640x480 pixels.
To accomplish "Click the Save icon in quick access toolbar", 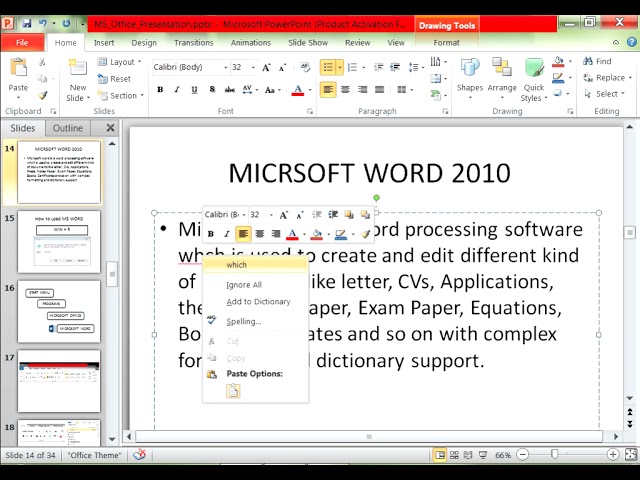I will [x=27, y=23].
